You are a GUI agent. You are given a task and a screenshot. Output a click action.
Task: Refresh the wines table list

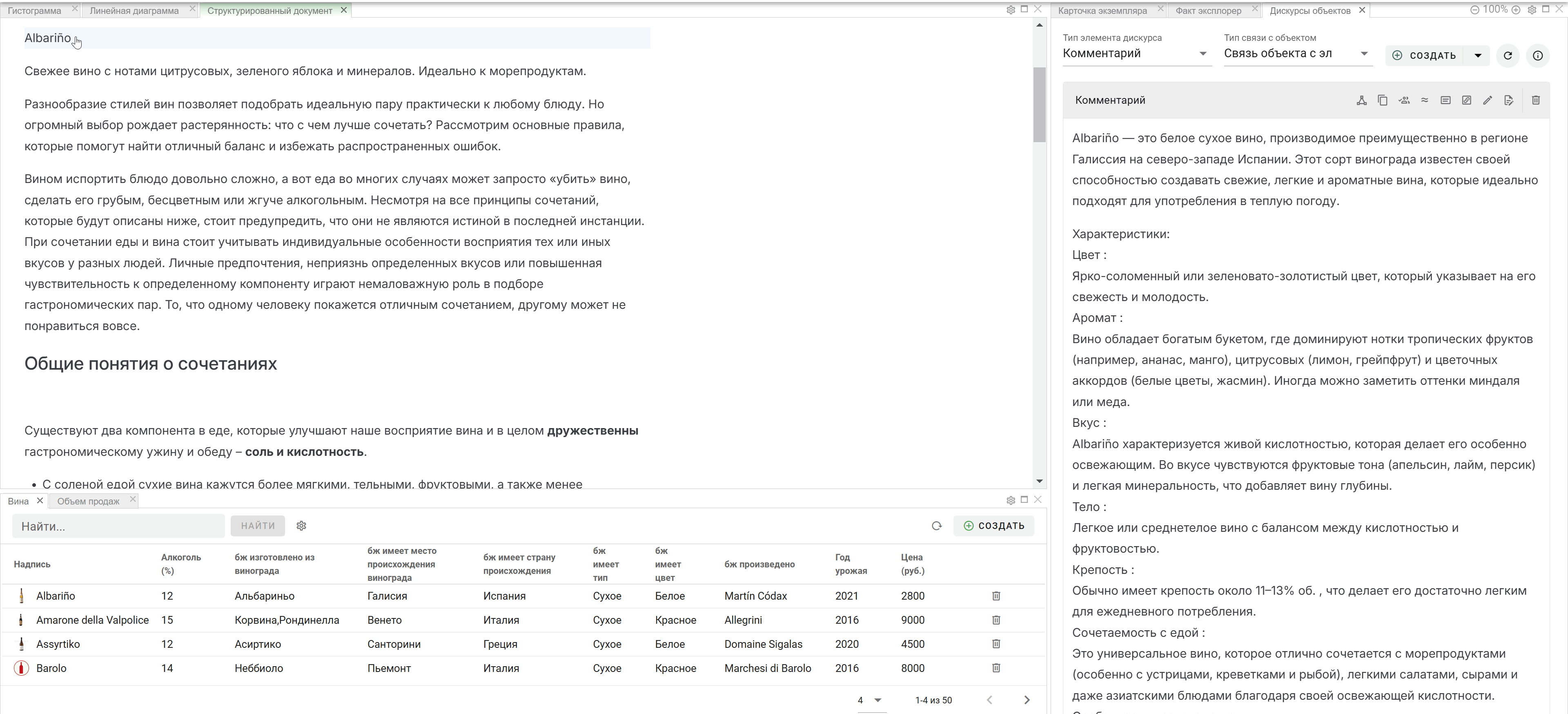click(x=937, y=526)
